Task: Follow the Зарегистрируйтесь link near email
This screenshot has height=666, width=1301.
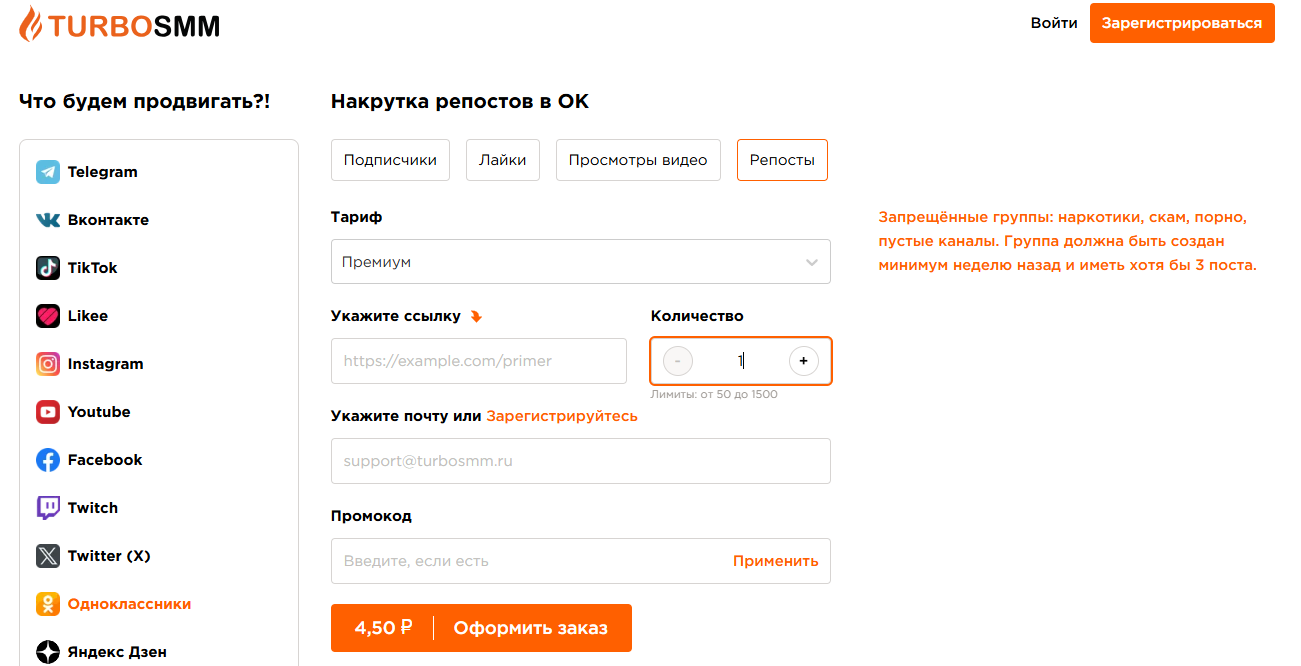Action: pyautogui.click(x=562, y=416)
